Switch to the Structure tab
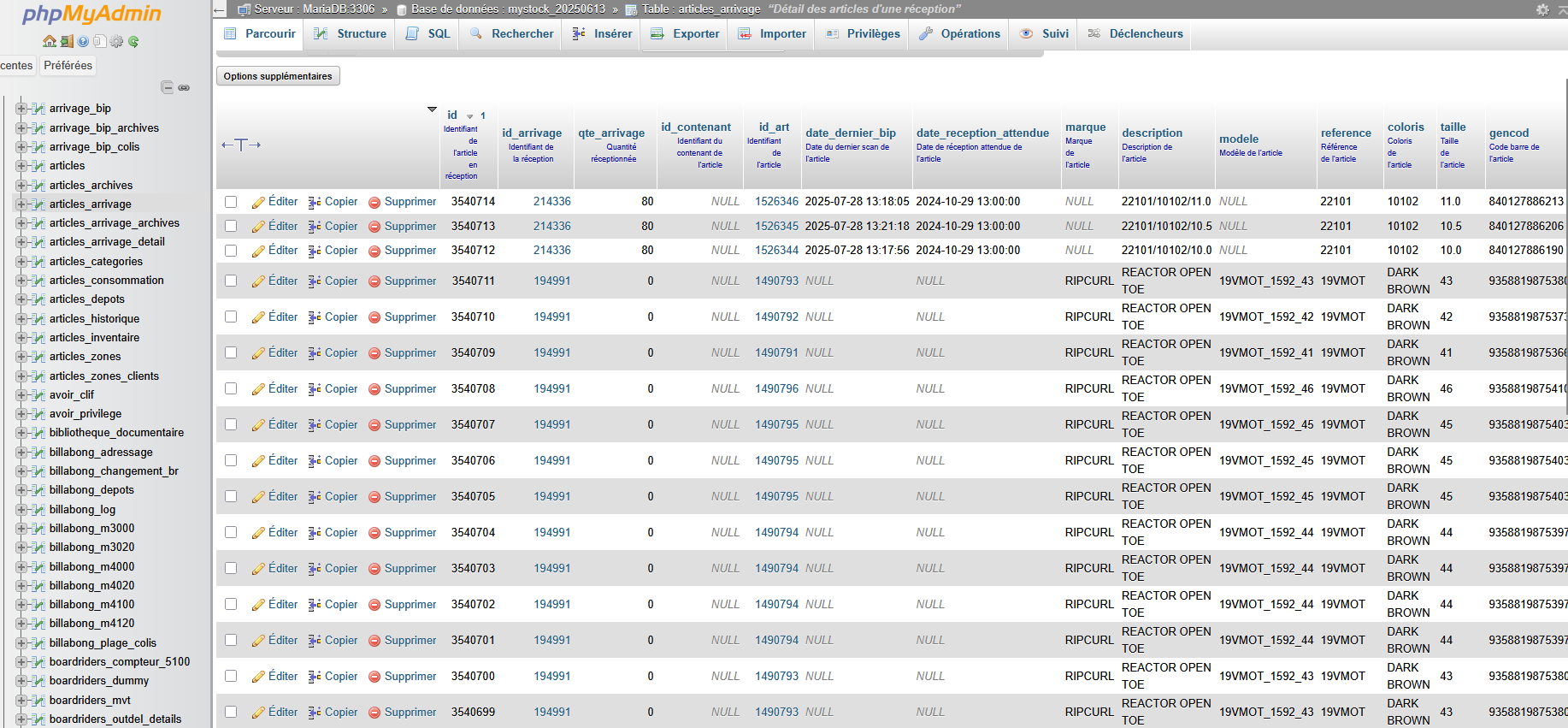 pos(351,34)
